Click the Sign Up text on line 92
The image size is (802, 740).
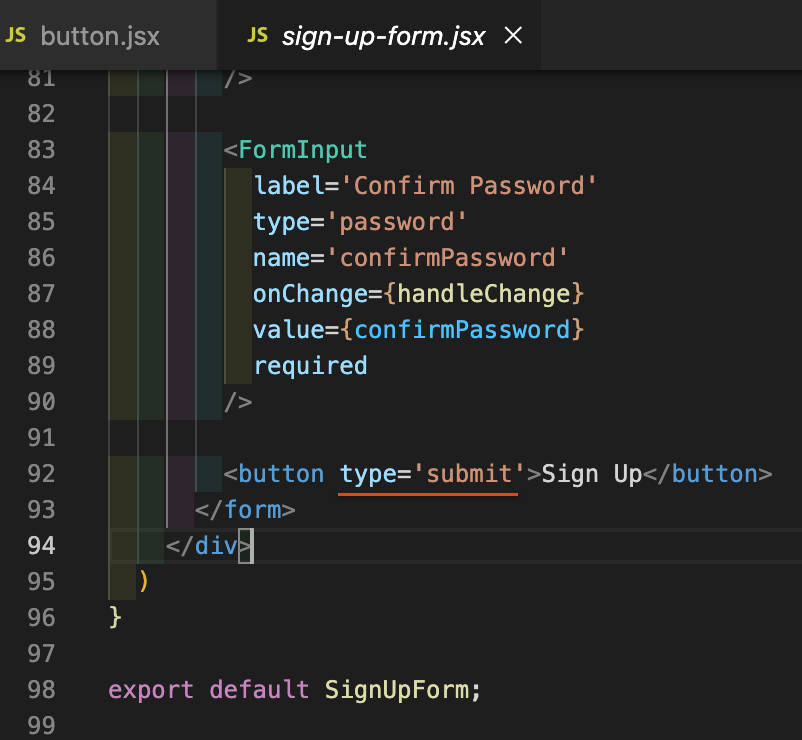click(x=592, y=474)
